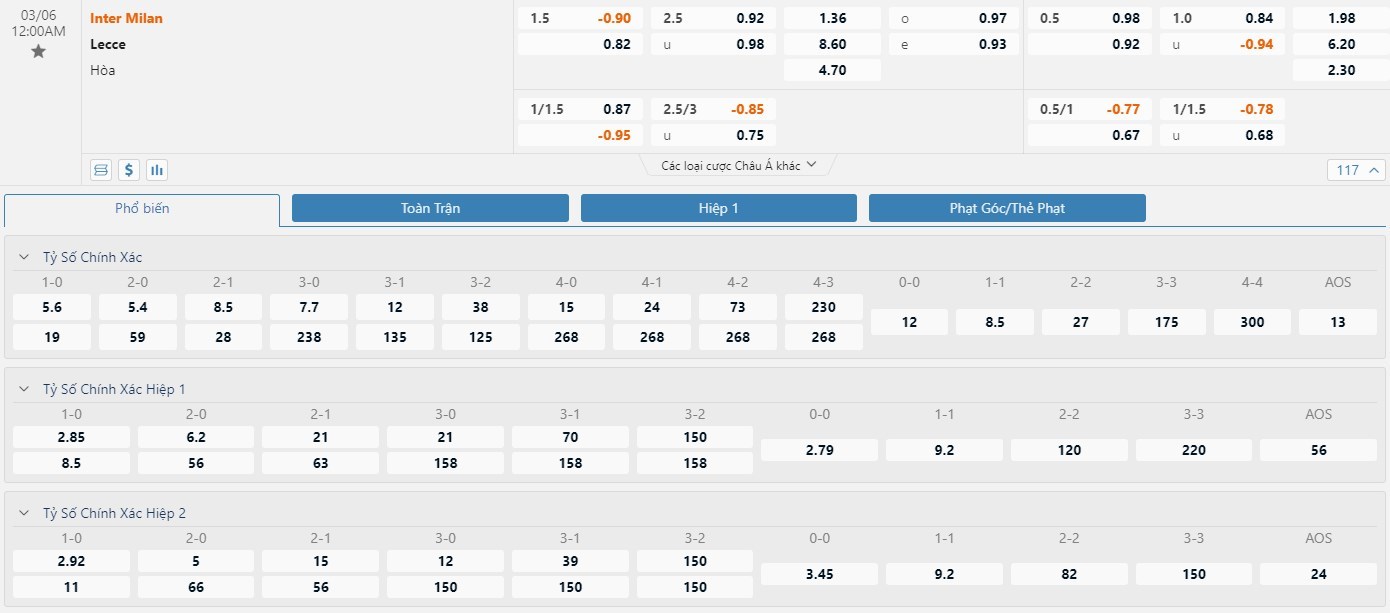
Task: Pick second-half 1-0 odds 2.92
Action: pyautogui.click(x=71, y=561)
